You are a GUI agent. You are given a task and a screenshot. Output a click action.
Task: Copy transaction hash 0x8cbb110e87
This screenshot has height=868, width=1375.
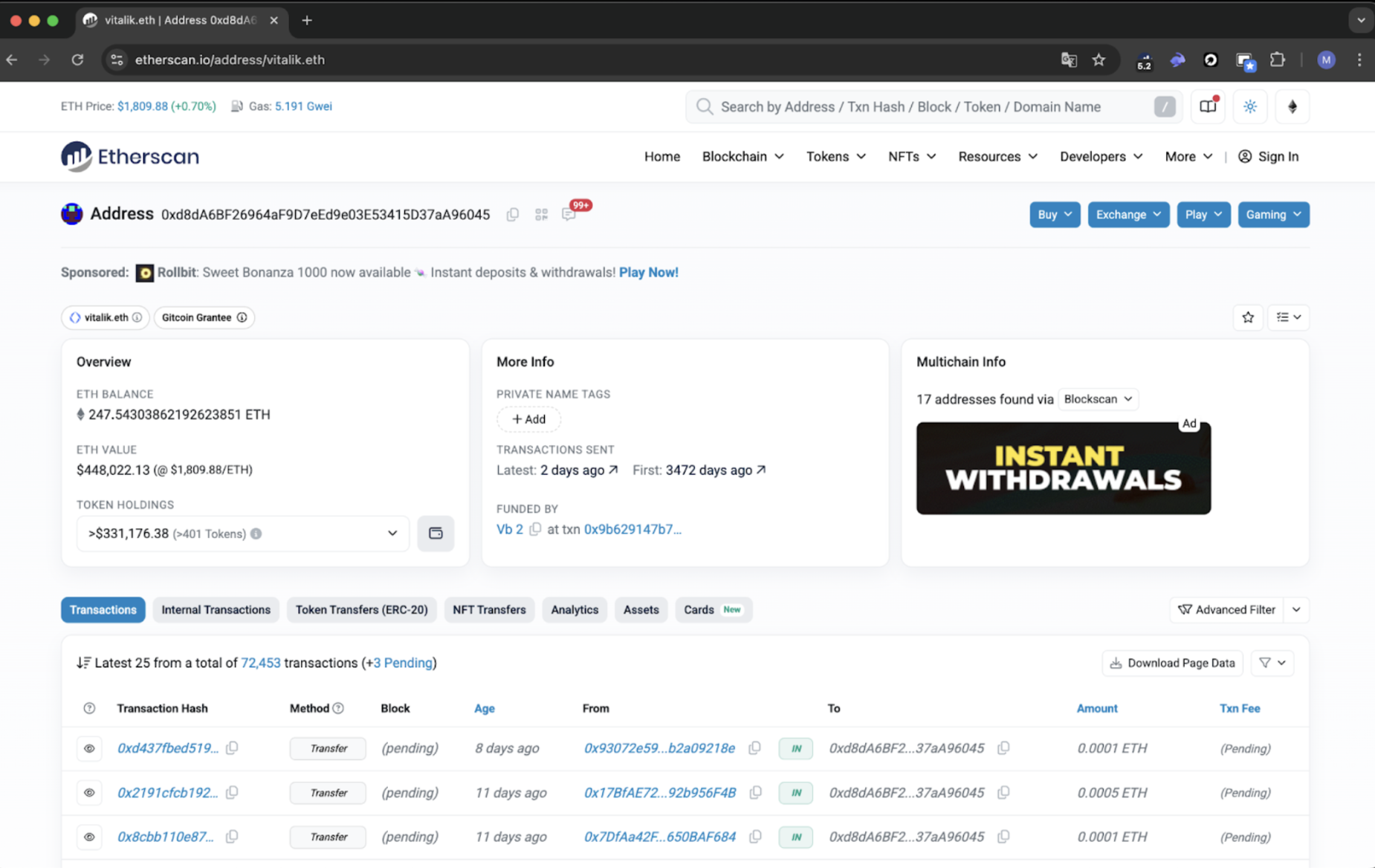coord(233,837)
